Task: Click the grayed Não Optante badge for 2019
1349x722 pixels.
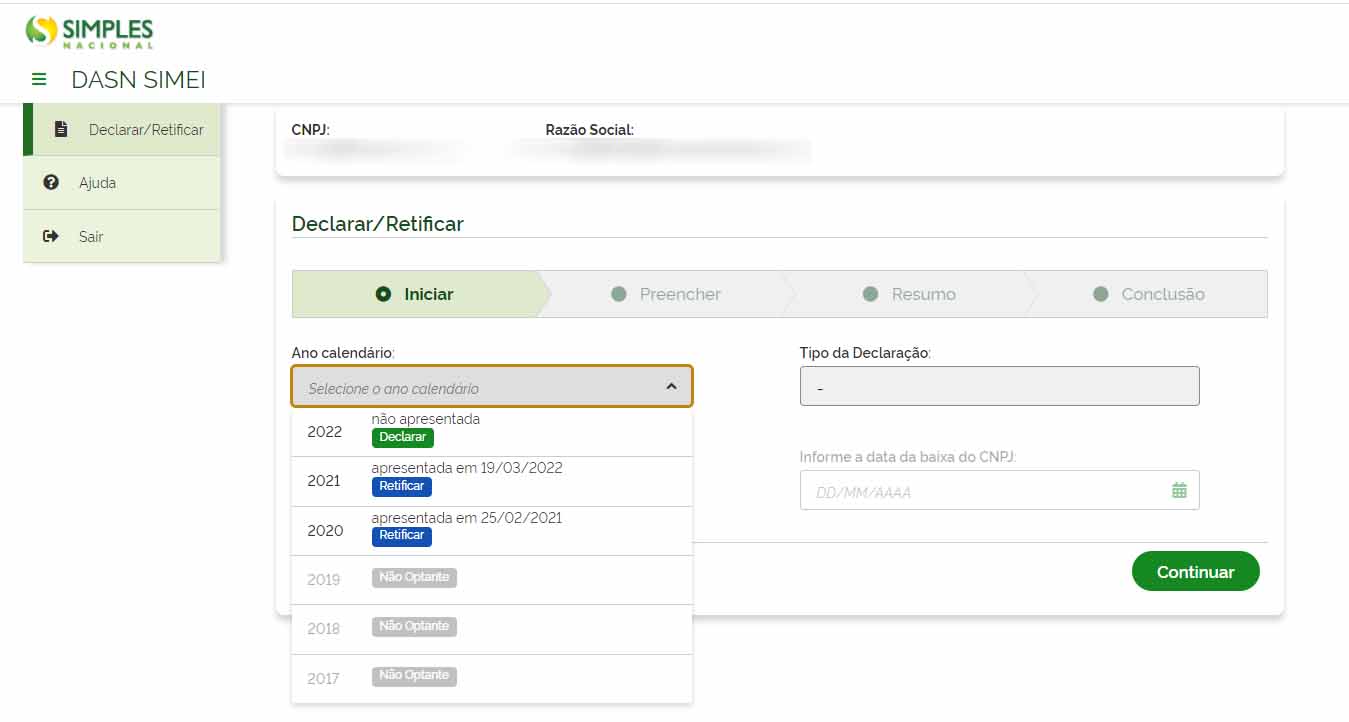Action: click(x=414, y=577)
